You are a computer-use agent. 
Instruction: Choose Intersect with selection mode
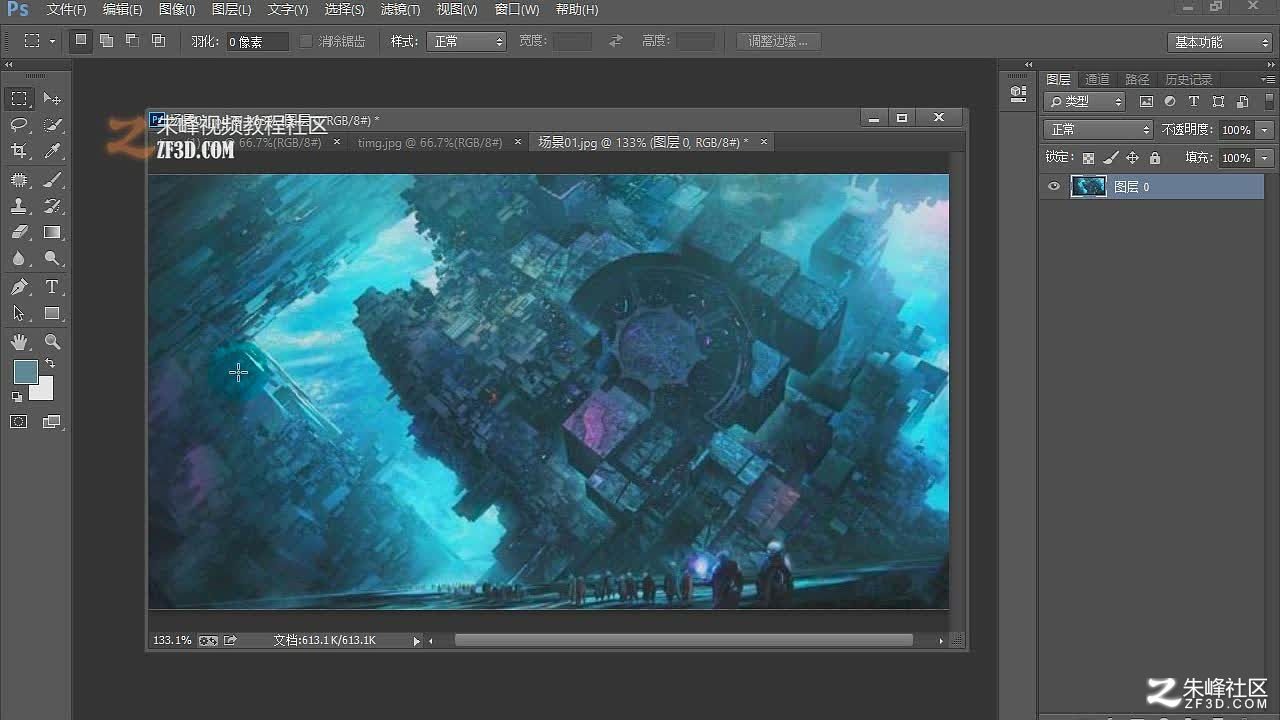pyautogui.click(x=158, y=41)
